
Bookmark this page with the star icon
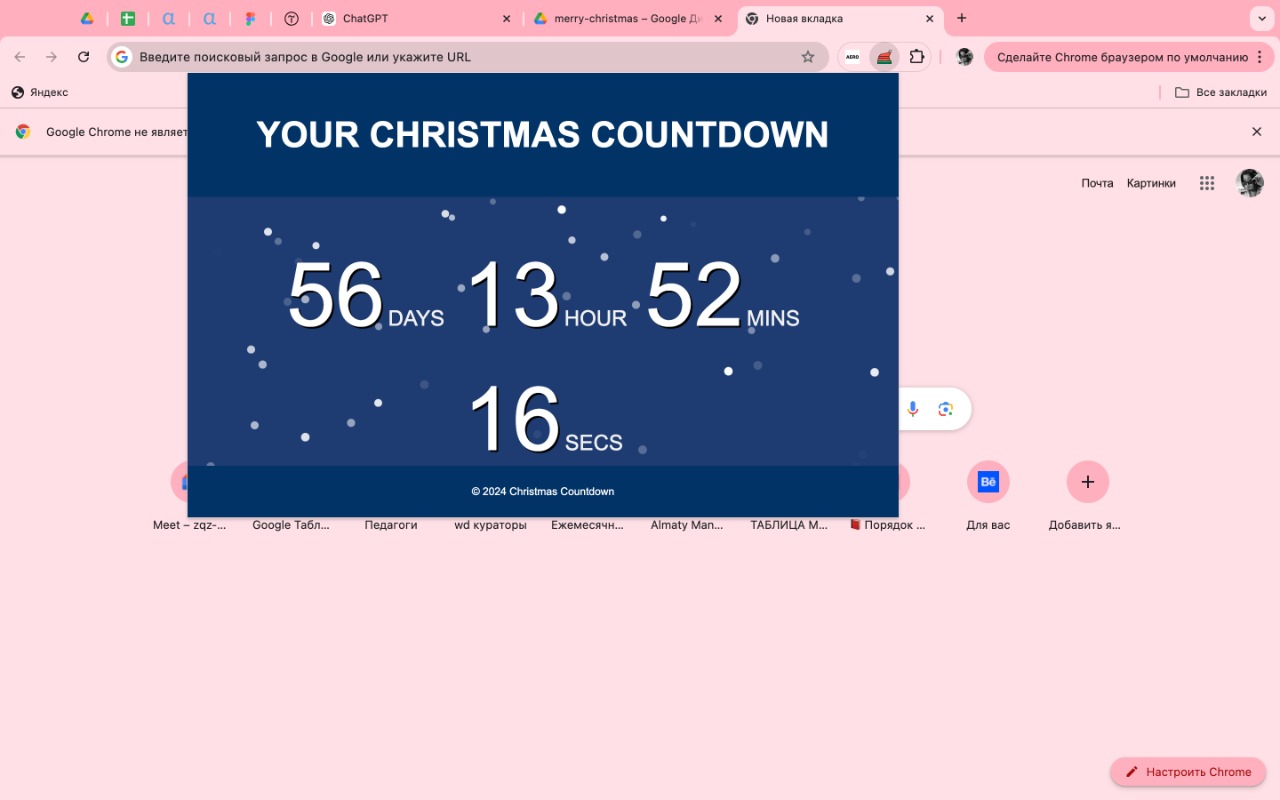808,57
